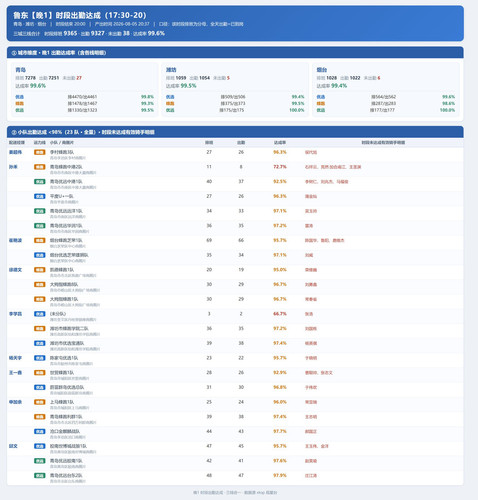The image size is (478, 500).
Task: Click the 92.5% attendance rate cell
Action: pyautogui.click(x=280, y=181)
